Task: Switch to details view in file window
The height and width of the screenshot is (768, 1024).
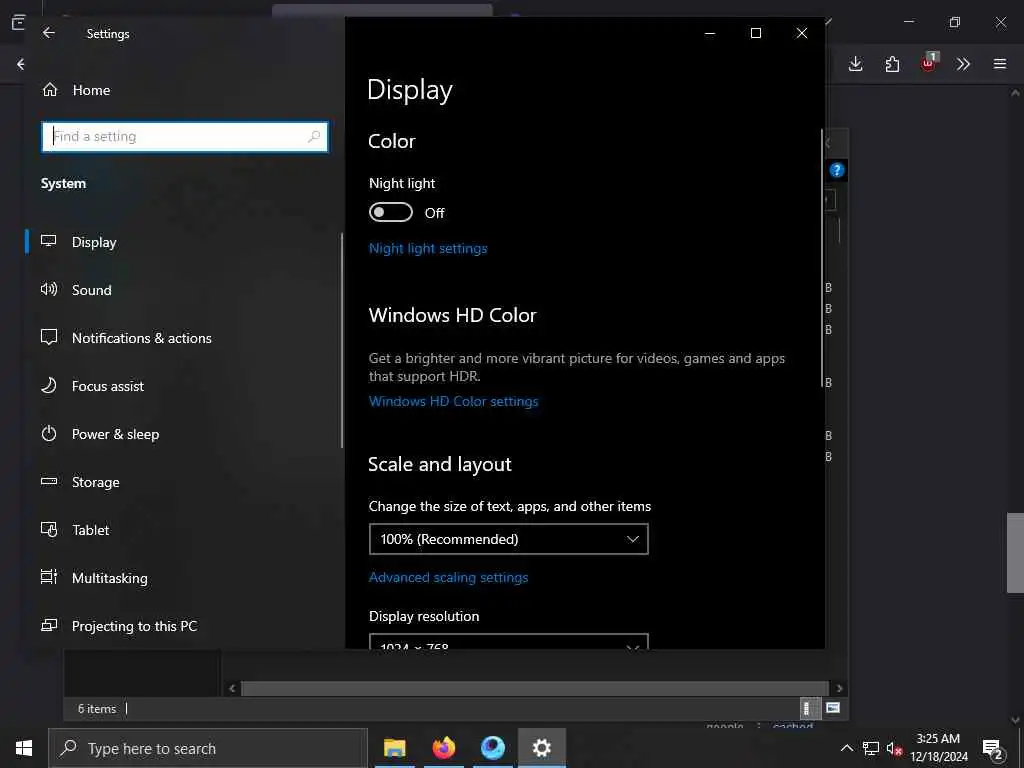Action: (x=808, y=709)
